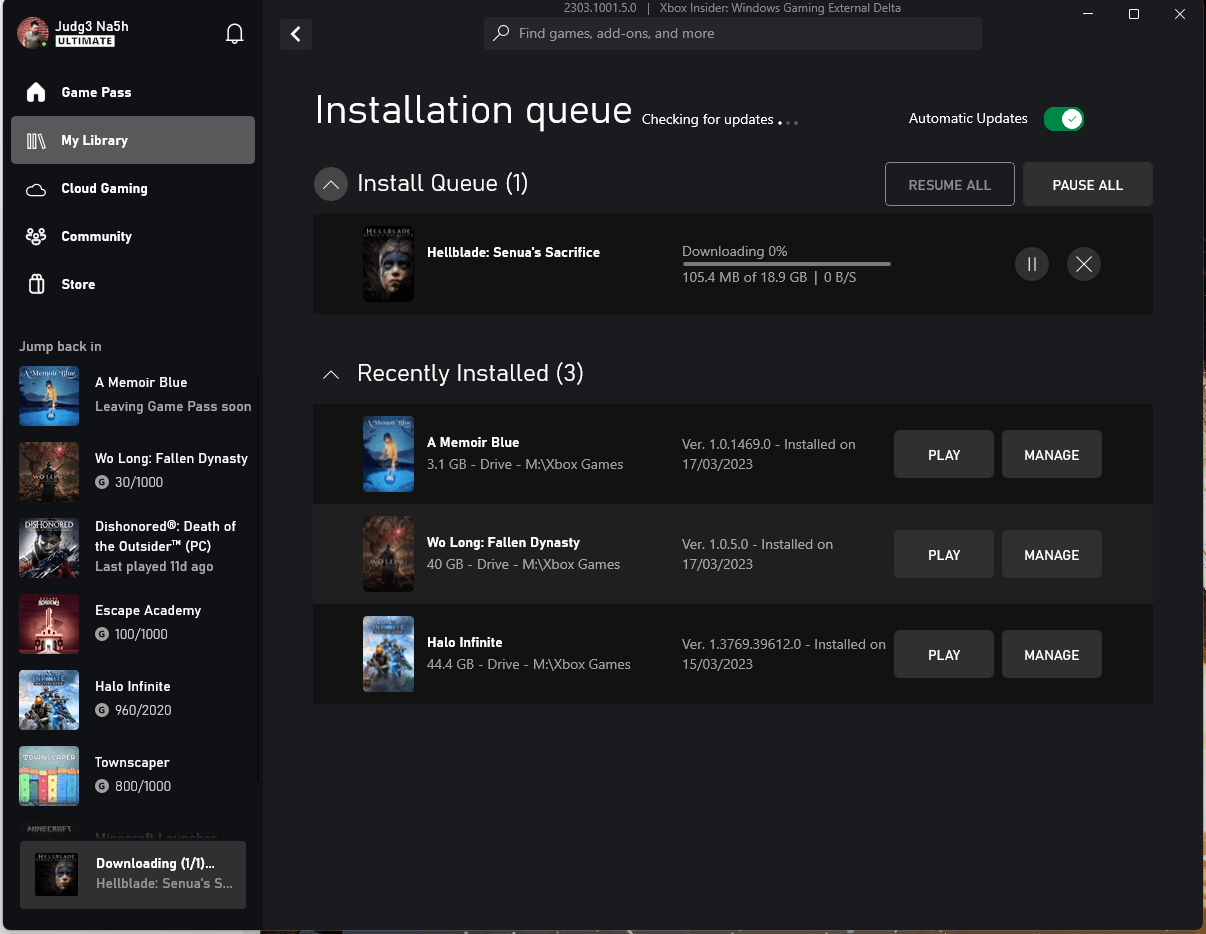The height and width of the screenshot is (934, 1206).
Task: Open Wo Long thumbnail in Jump back in
Action: click(x=49, y=472)
